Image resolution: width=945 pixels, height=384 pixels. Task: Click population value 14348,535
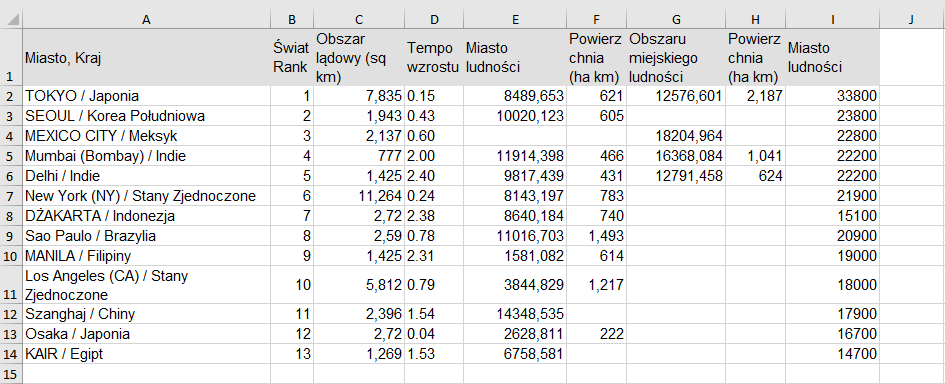(x=515, y=314)
